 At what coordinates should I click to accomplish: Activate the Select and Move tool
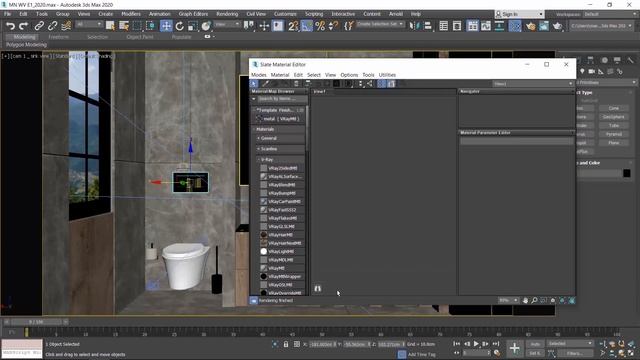coord(166,26)
